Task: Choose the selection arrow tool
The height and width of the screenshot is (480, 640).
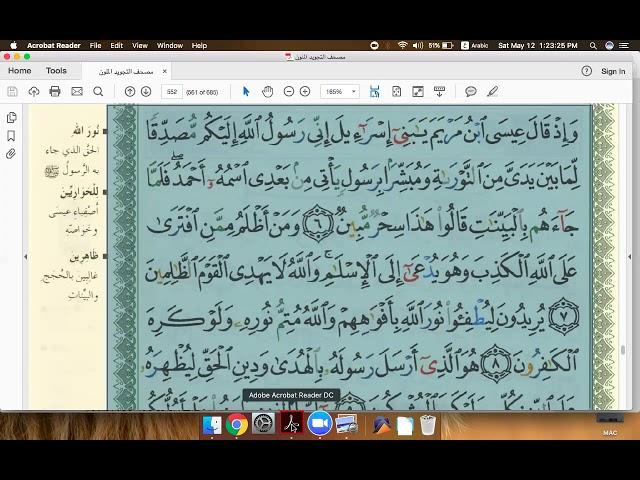Action: tap(246, 91)
